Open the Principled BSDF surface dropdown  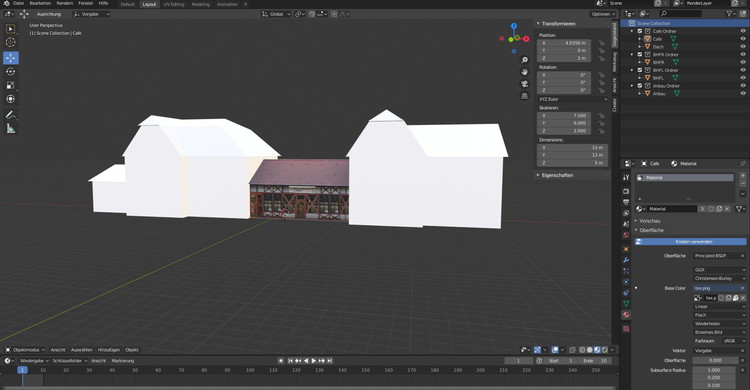719,256
